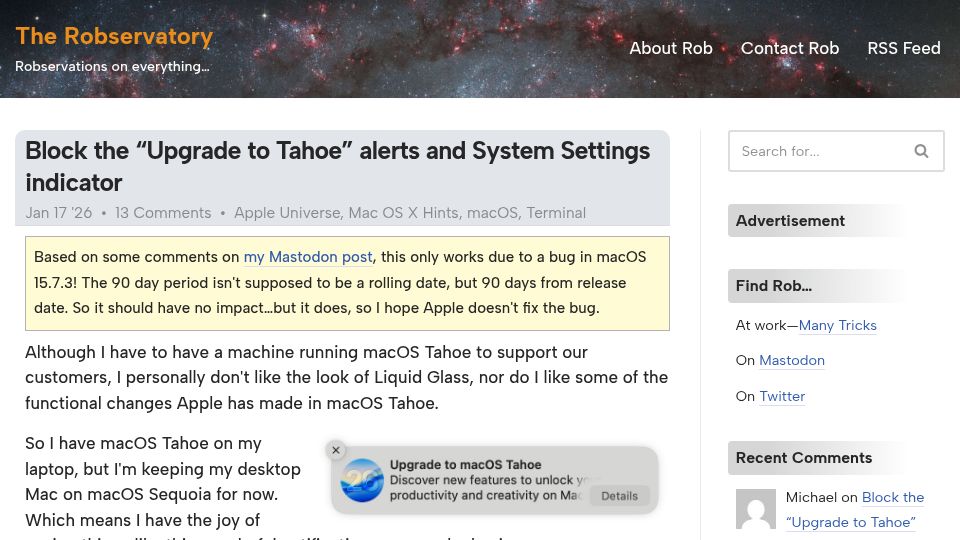Click Michael's commenter avatar

[756, 509]
